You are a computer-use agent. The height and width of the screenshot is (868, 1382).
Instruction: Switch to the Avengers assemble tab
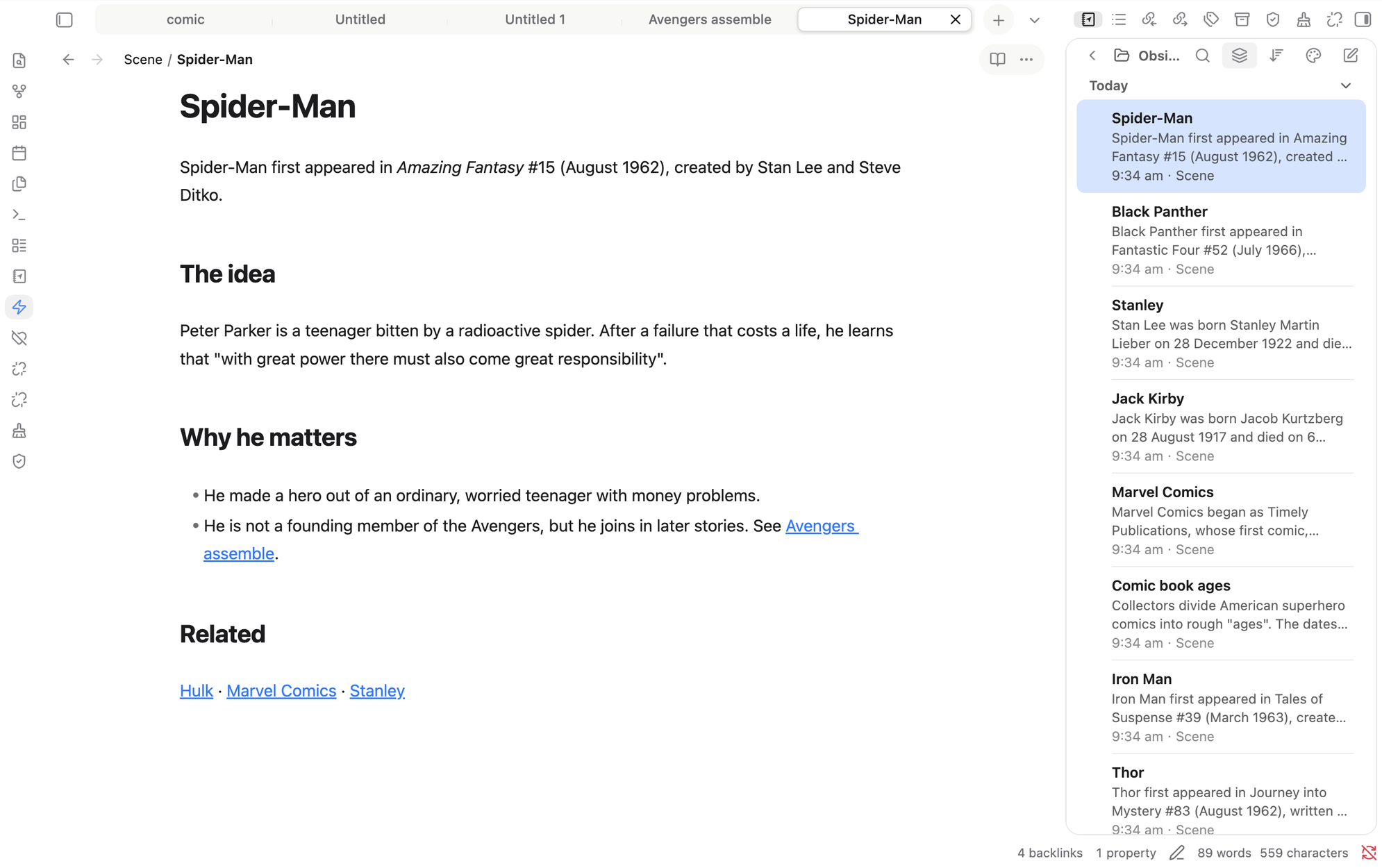[x=710, y=19]
